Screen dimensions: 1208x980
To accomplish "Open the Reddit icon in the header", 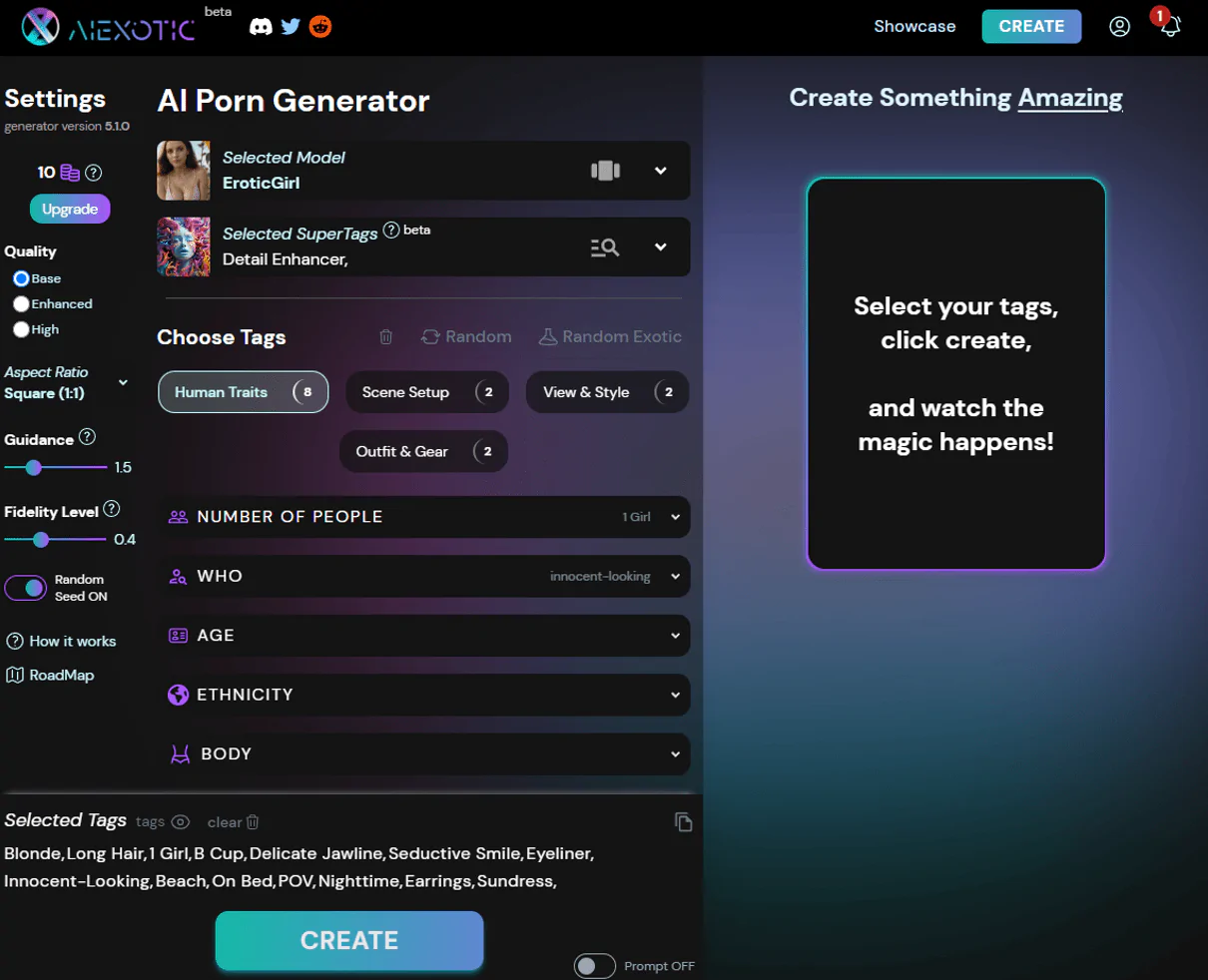I will [320, 27].
